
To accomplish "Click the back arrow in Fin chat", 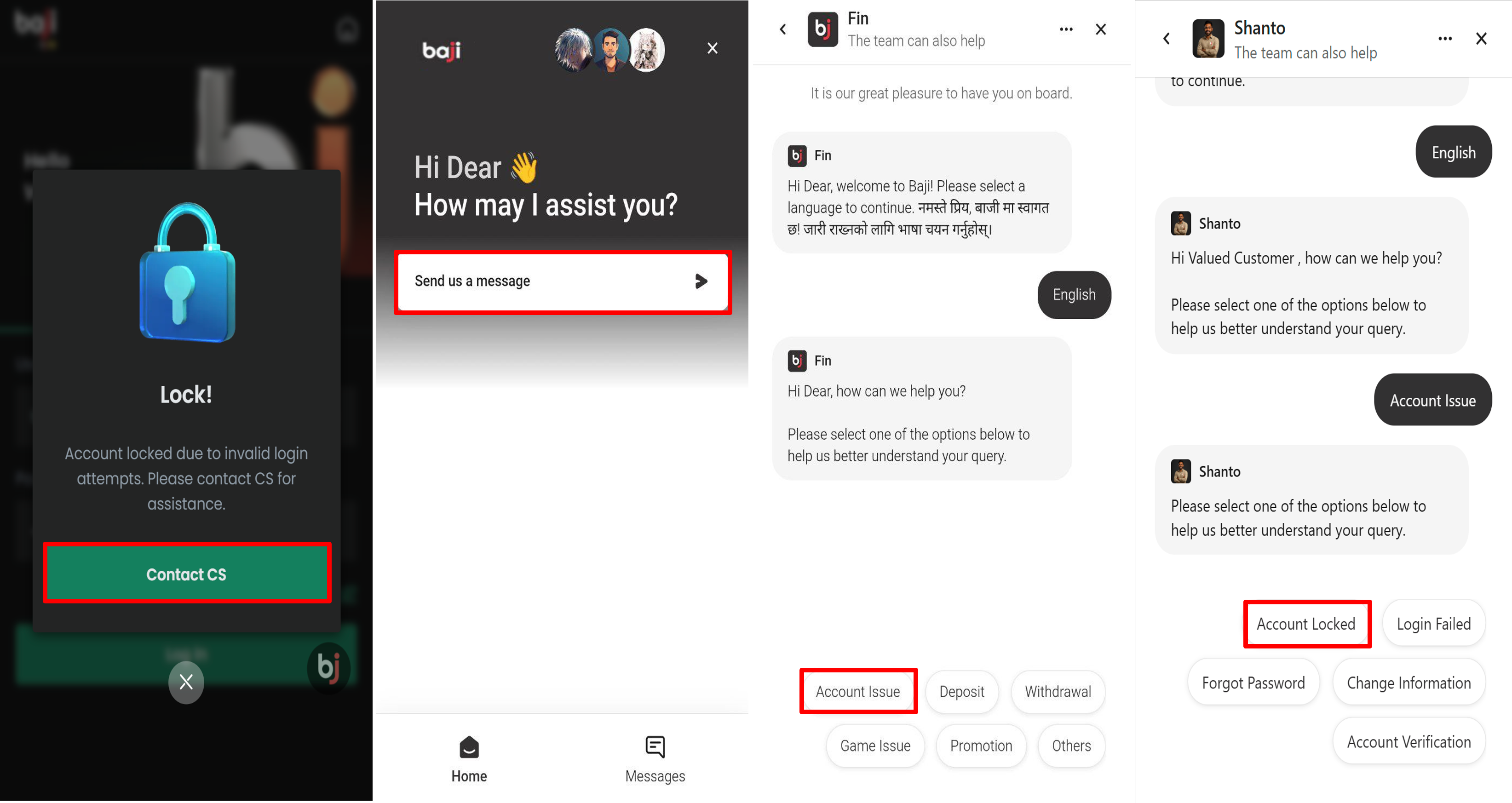I will (x=783, y=29).
